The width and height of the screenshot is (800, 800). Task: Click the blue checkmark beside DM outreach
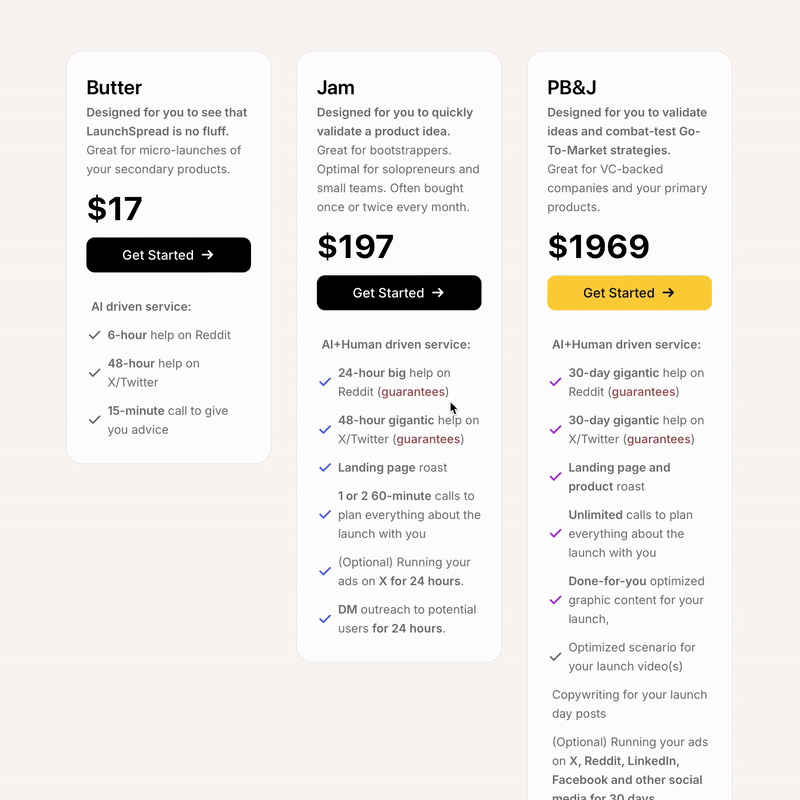(x=325, y=619)
